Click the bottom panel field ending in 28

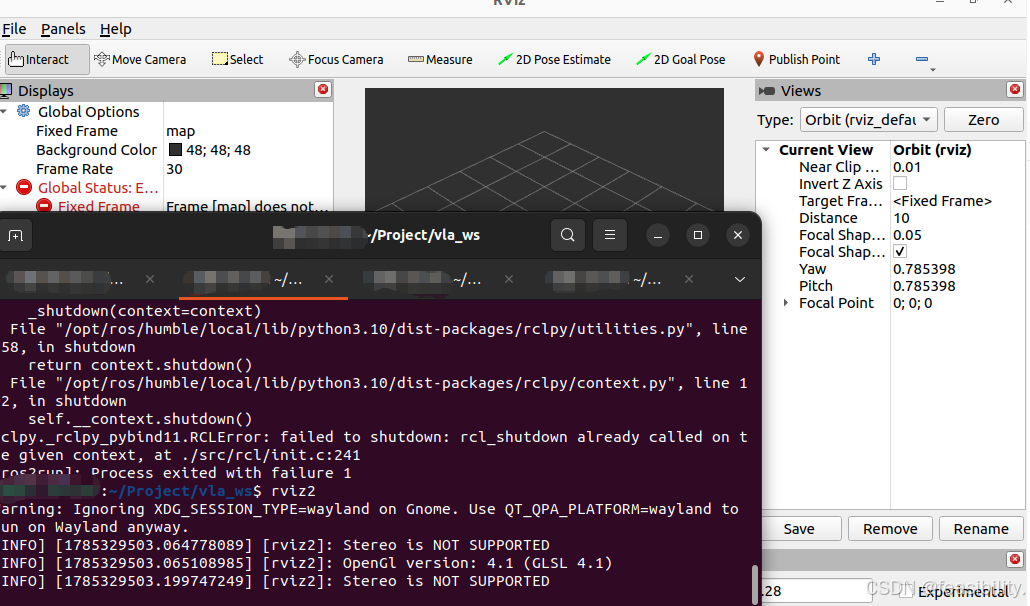click(x=817, y=591)
